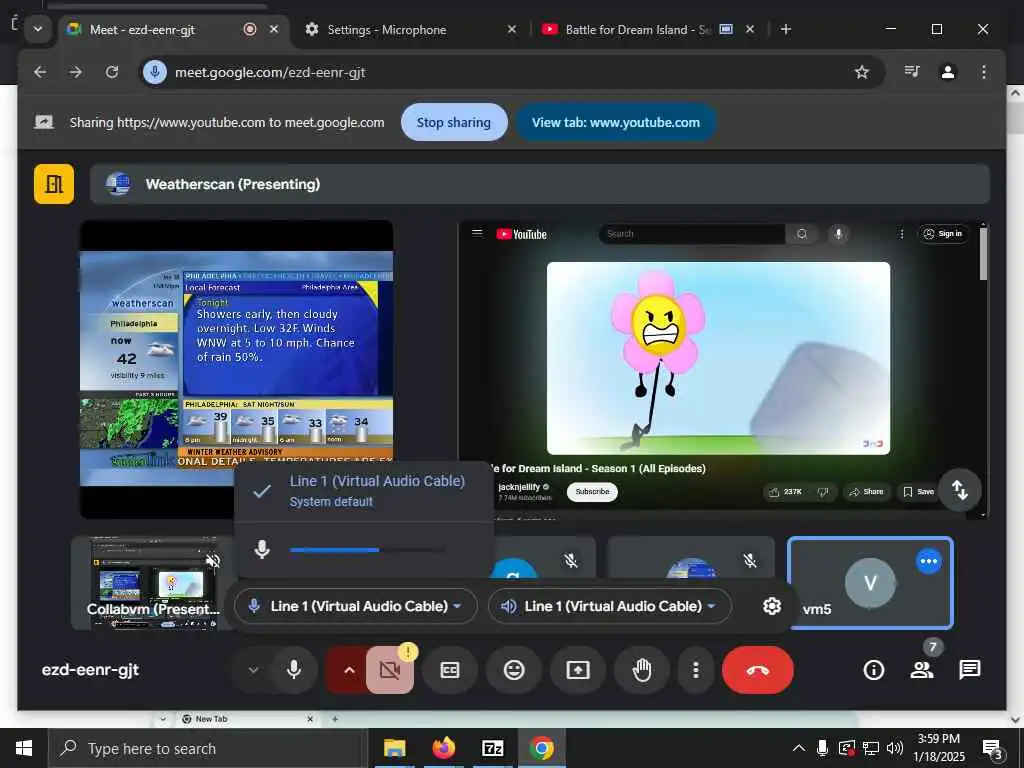The width and height of the screenshot is (1024, 768).
Task: Open the tab search dropdown arrow
Action: pyautogui.click(x=38, y=29)
